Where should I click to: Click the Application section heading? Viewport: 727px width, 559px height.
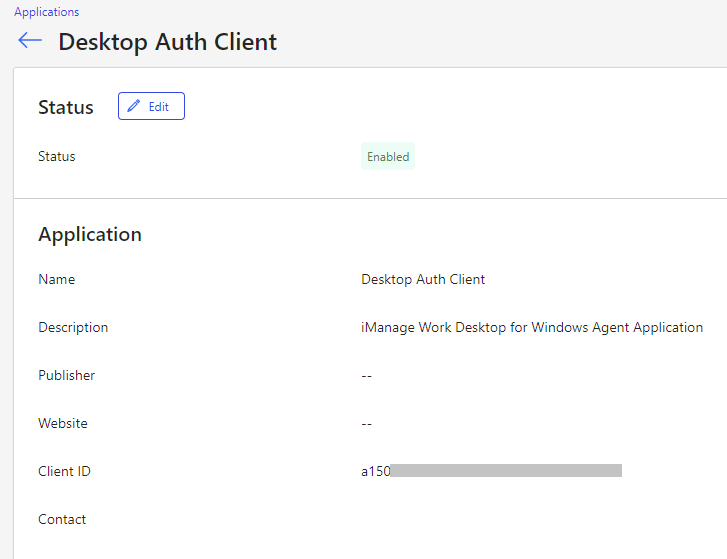click(90, 235)
